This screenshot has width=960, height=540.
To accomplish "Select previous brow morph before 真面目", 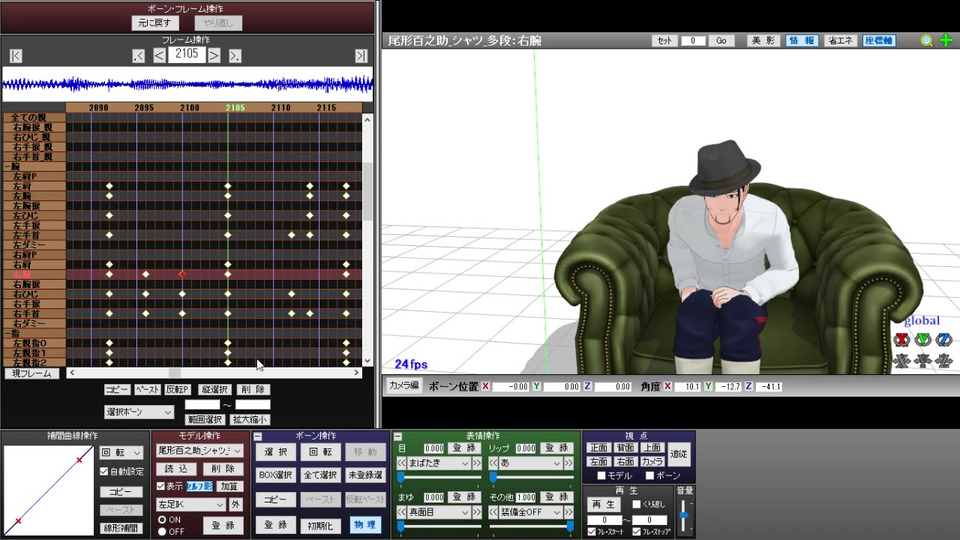I will pyautogui.click(x=402, y=512).
